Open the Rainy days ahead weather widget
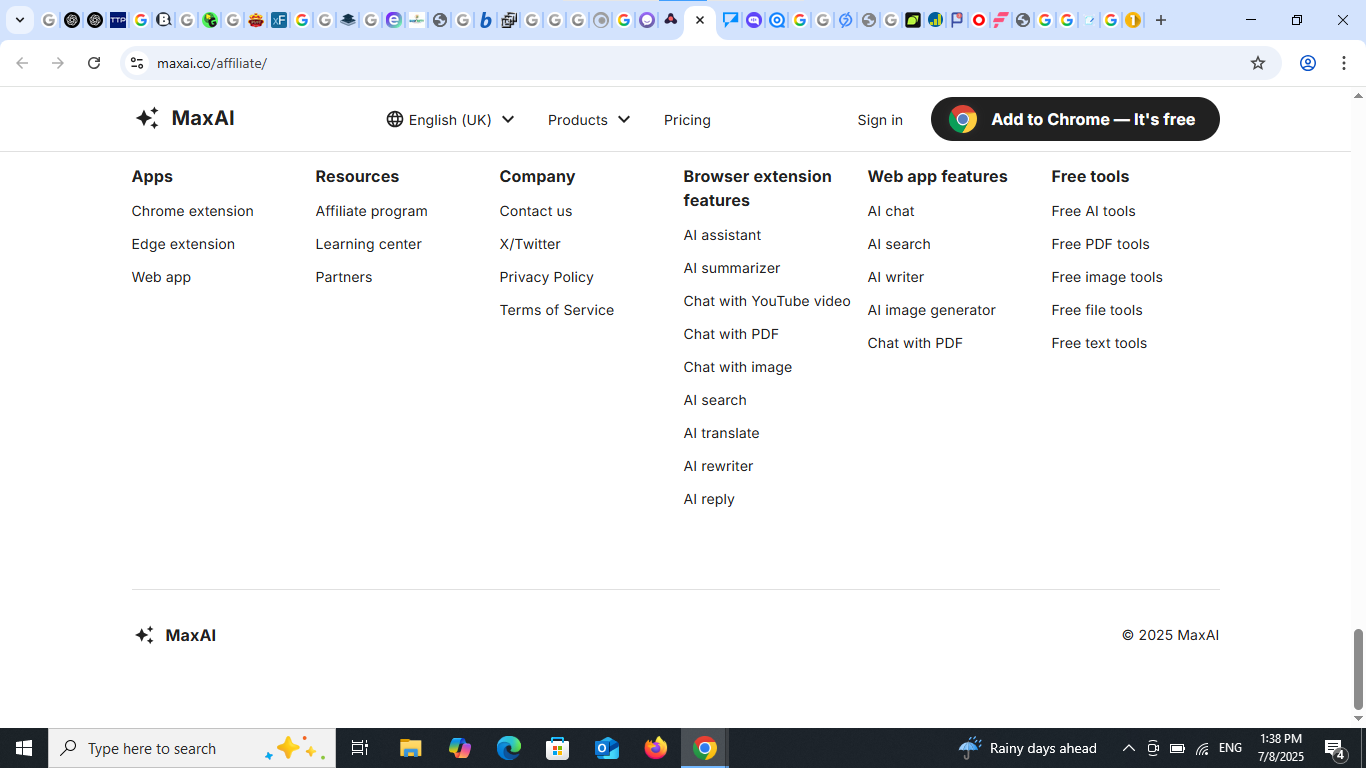 [x=1027, y=748]
